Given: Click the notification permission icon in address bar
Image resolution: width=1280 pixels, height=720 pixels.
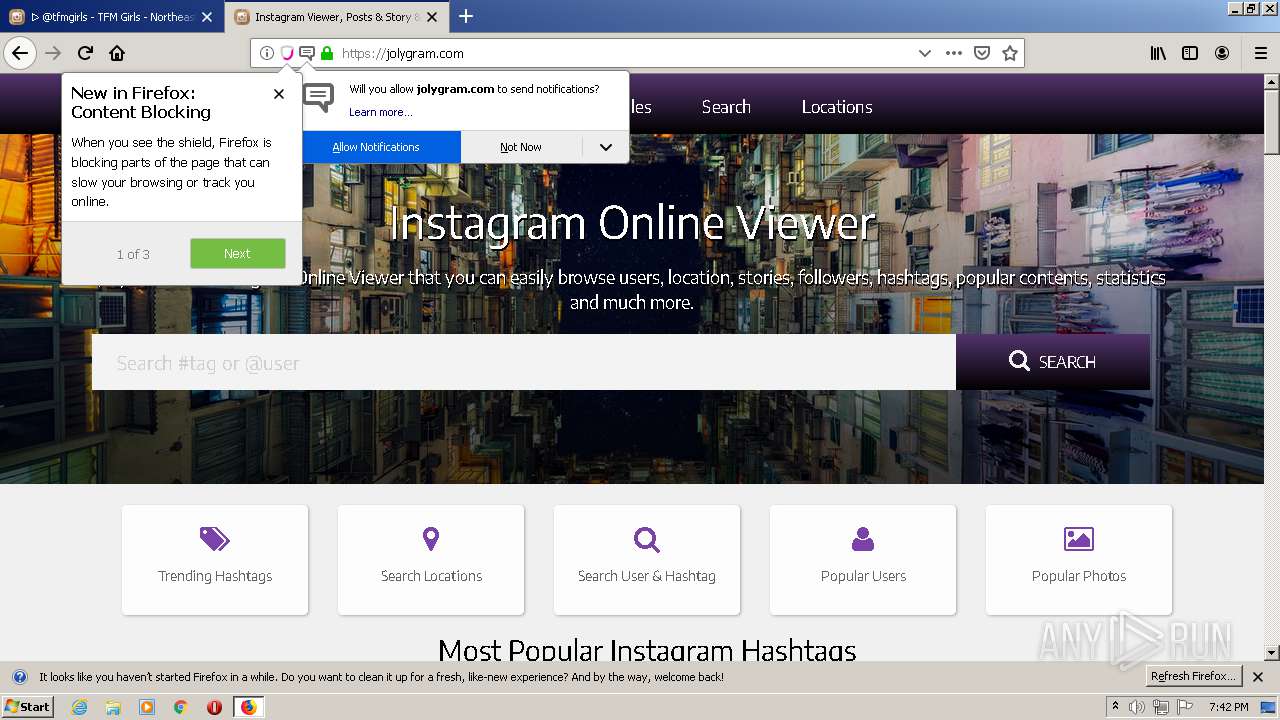Looking at the screenshot, I should [x=307, y=53].
